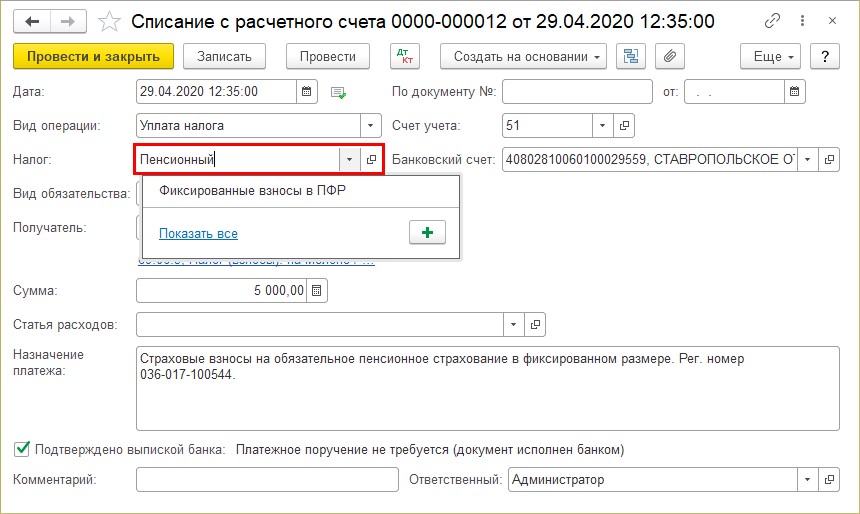Expand the Банковский счет dropdown arrow
The image size is (860, 514).
point(807,160)
